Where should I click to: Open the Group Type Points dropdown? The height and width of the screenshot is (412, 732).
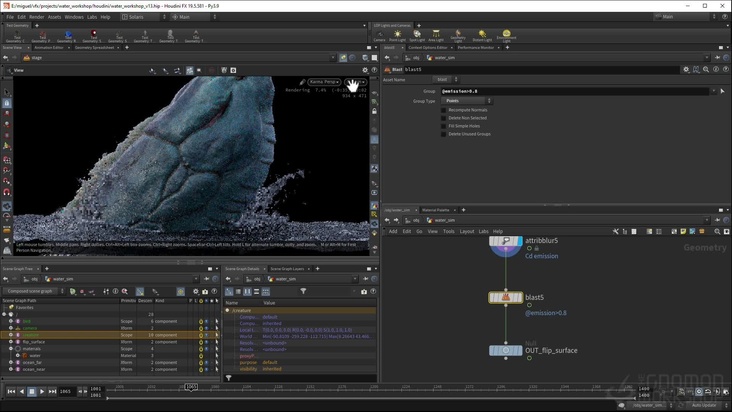tap(466, 101)
